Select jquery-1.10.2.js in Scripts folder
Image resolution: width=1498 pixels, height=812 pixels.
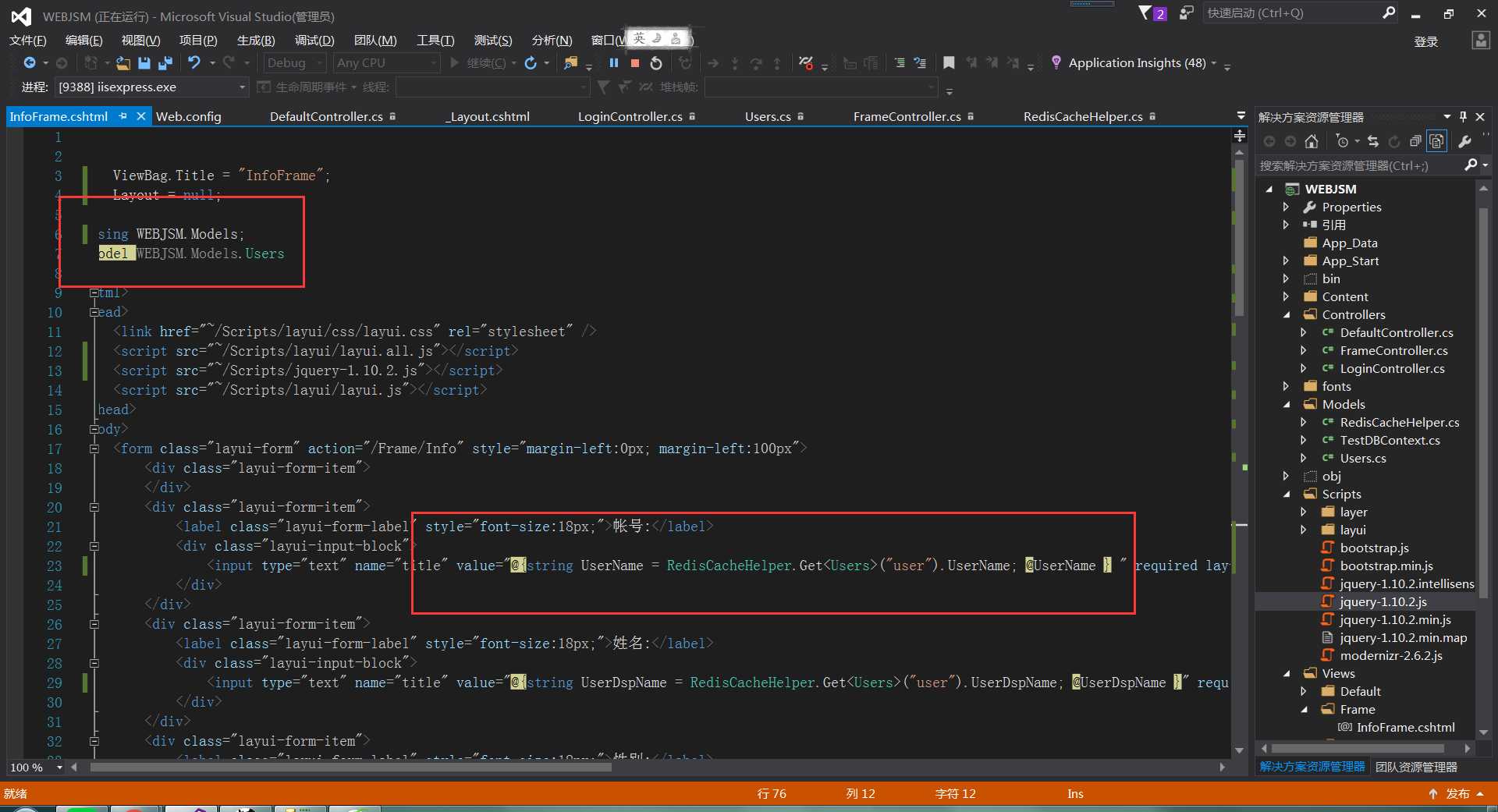click(1383, 602)
